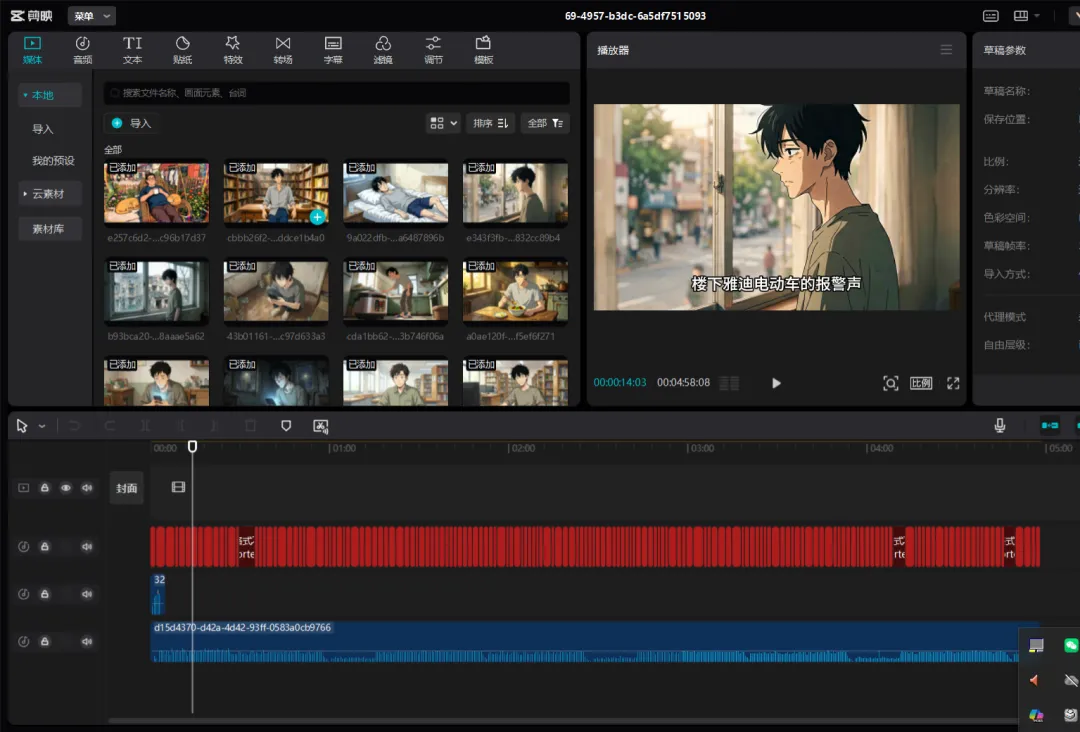Collapse the 本地 local section

50,95
